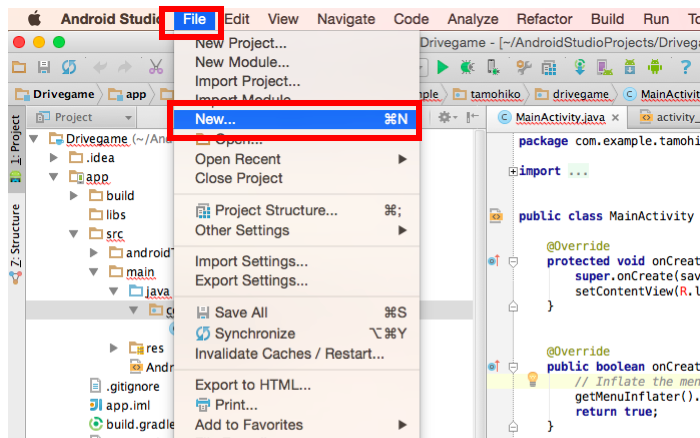Open the Refactor menu
Screen dimensions: 700x438
click(544, 19)
